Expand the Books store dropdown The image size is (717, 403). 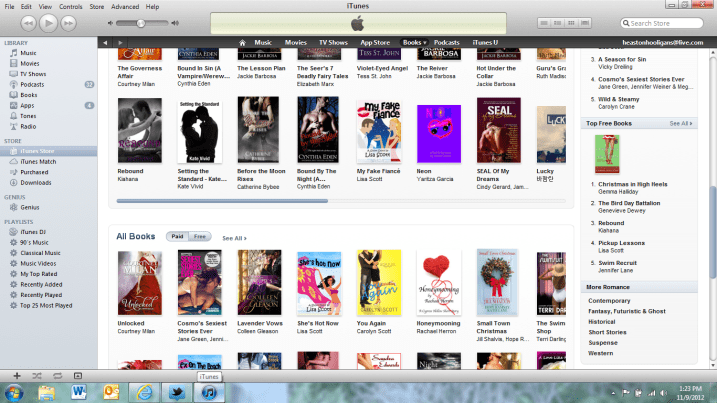[x=414, y=42]
